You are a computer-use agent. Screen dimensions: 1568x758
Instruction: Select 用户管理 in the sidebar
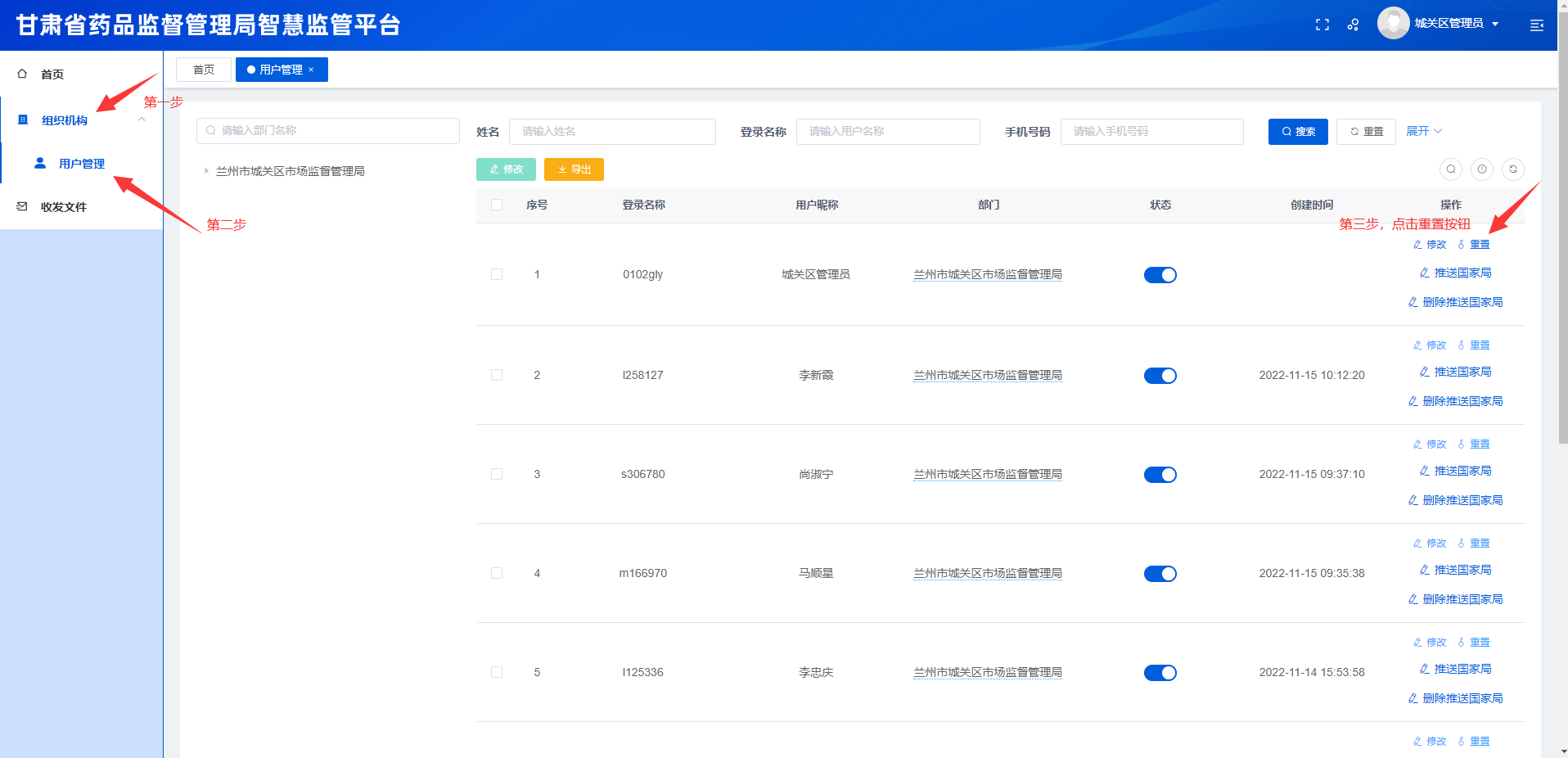pyautogui.click(x=81, y=164)
